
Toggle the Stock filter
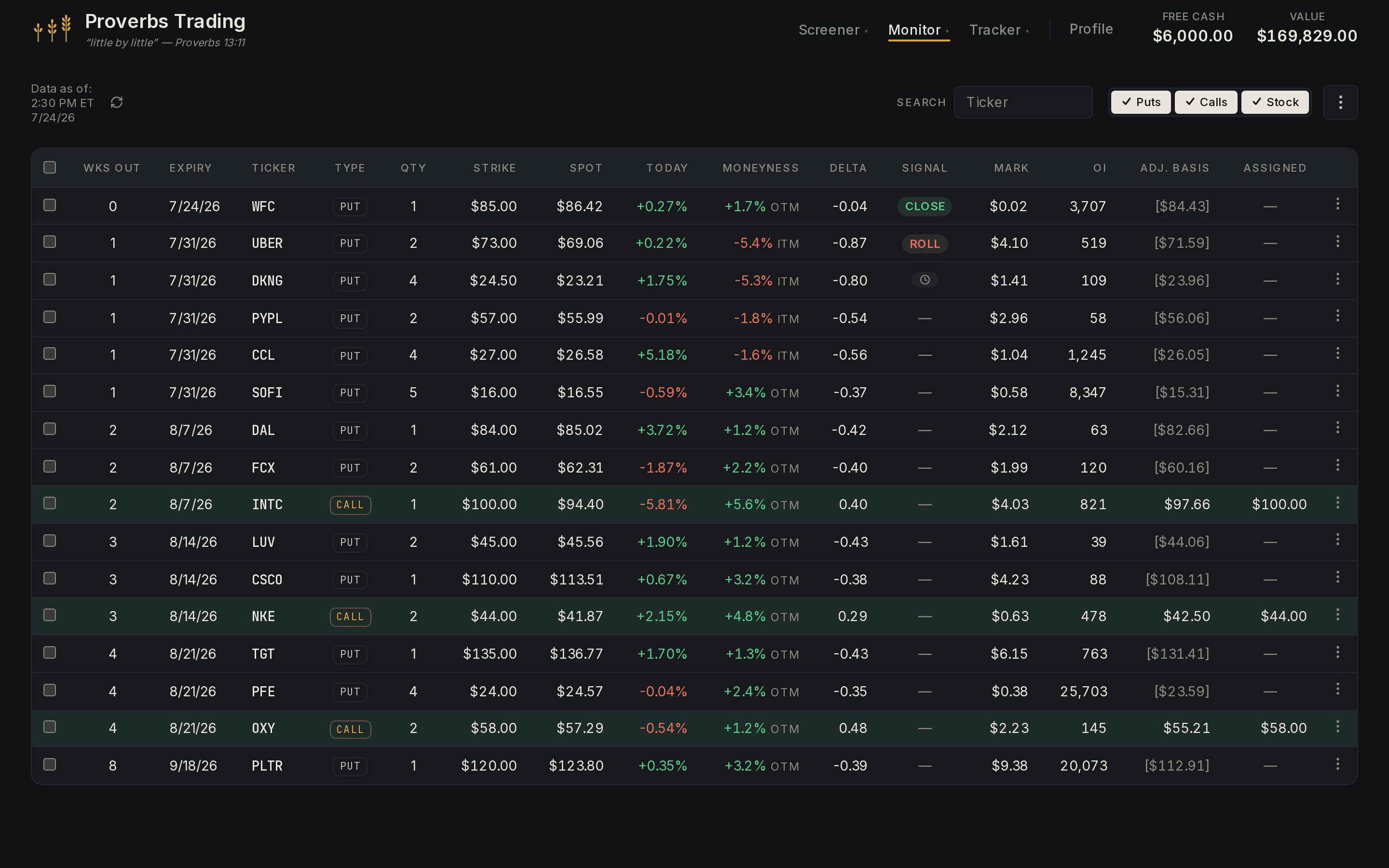tap(1275, 102)
